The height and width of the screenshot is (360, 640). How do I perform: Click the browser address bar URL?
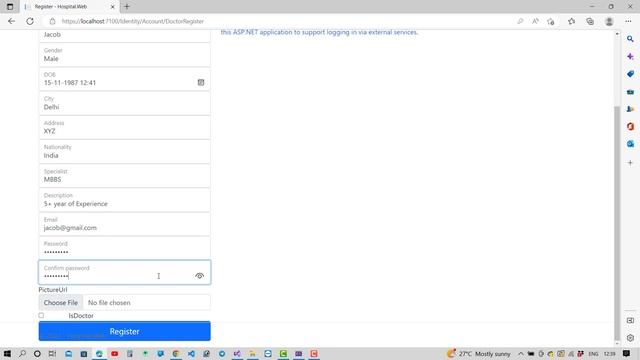click(133, 21)
